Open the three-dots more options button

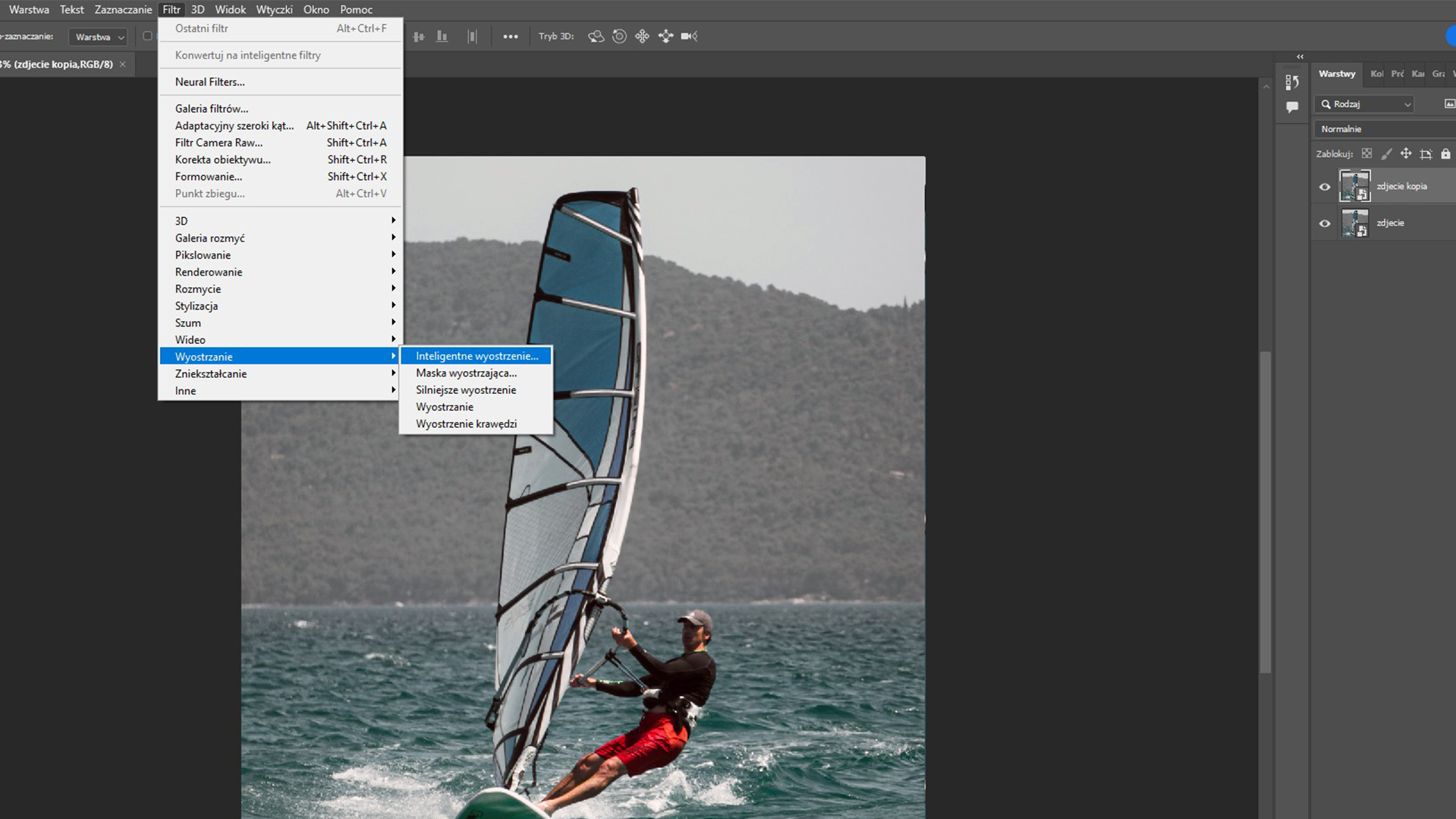tap(511, 36)
